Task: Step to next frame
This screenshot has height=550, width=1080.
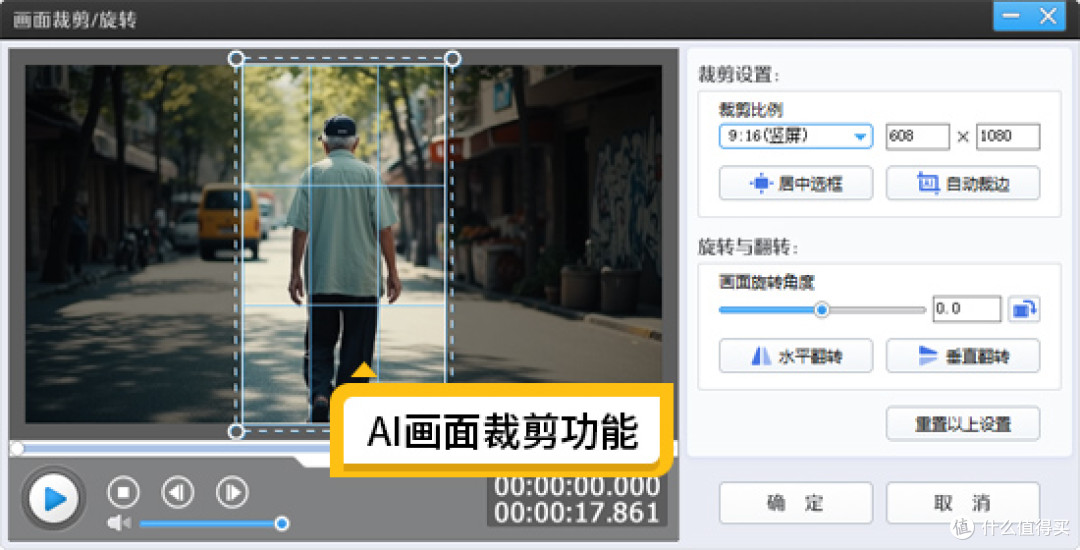Action: click(231, 492)
